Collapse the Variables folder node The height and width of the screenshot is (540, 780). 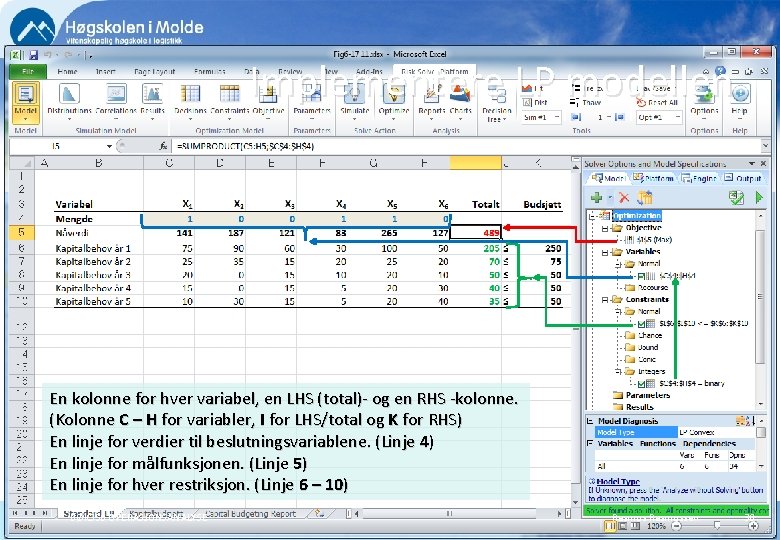coord(605,252)
